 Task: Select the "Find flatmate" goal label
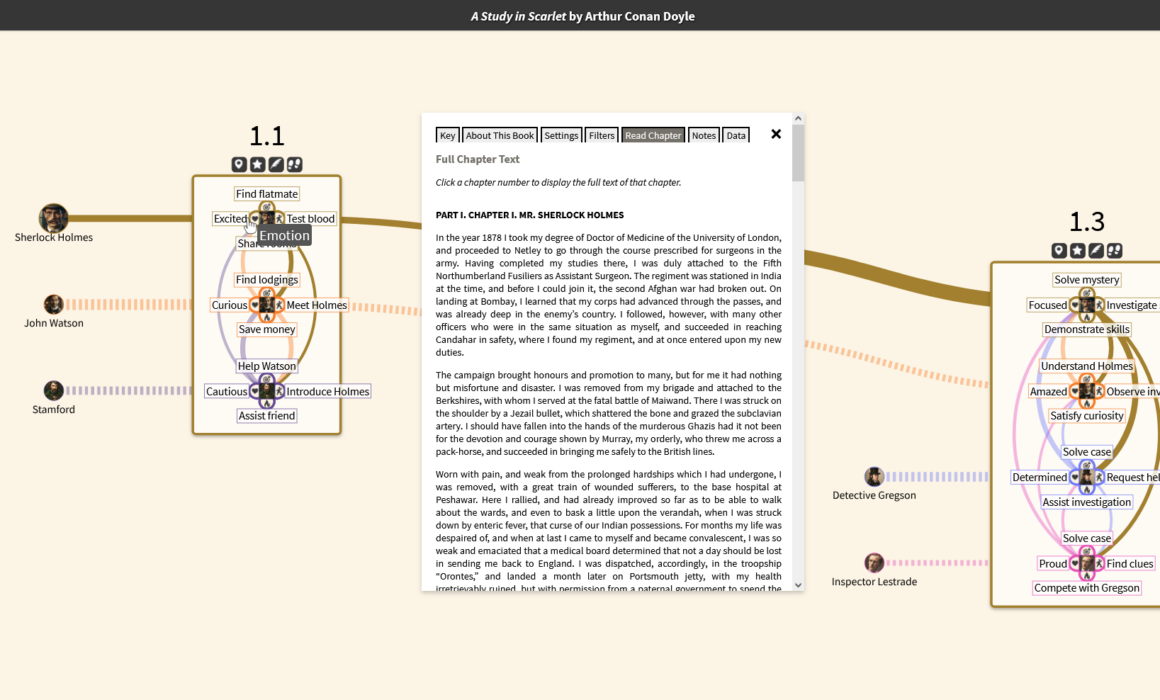267,194
